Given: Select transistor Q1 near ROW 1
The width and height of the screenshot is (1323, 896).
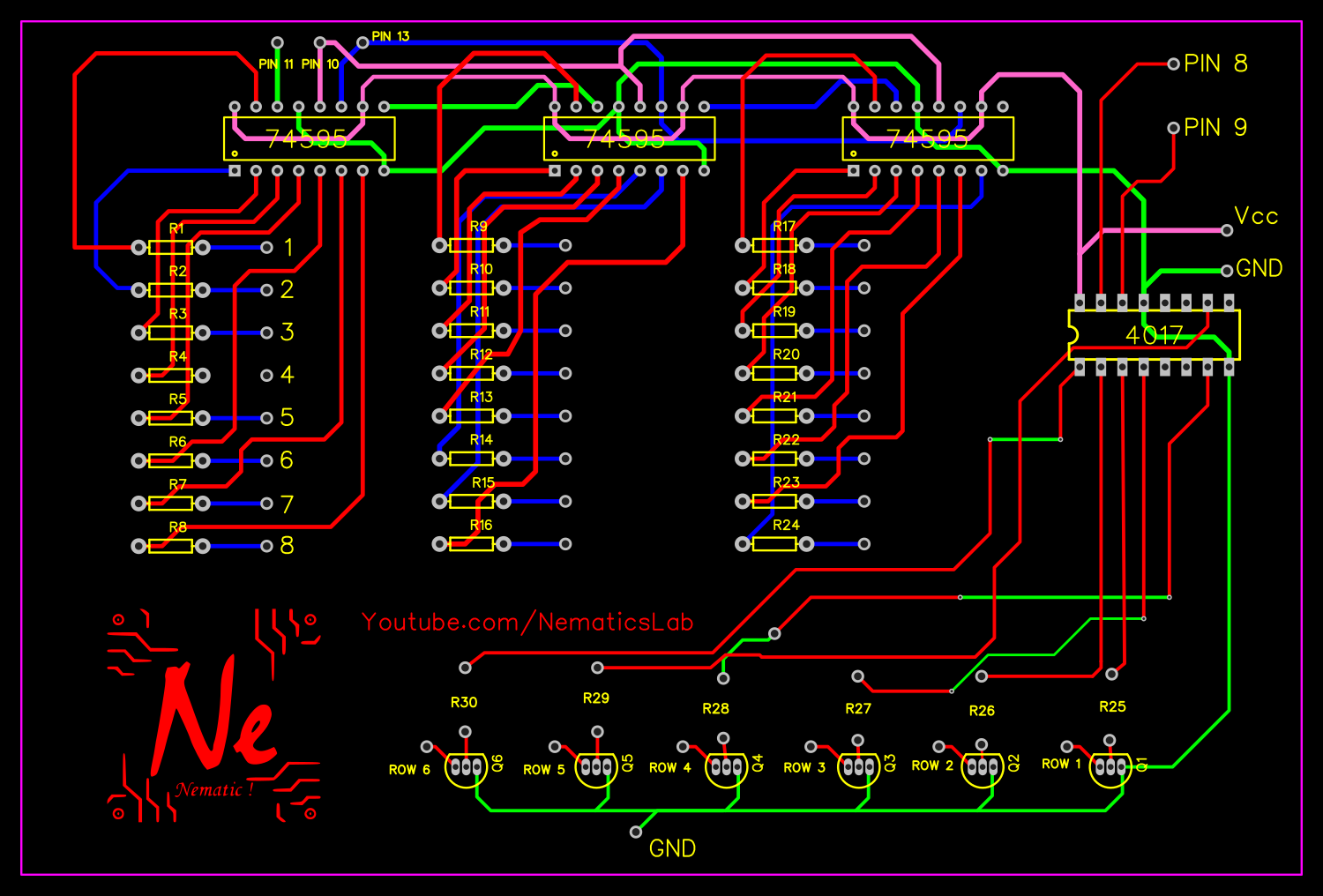Looking at the screenshot, I should click(1110, 767).
